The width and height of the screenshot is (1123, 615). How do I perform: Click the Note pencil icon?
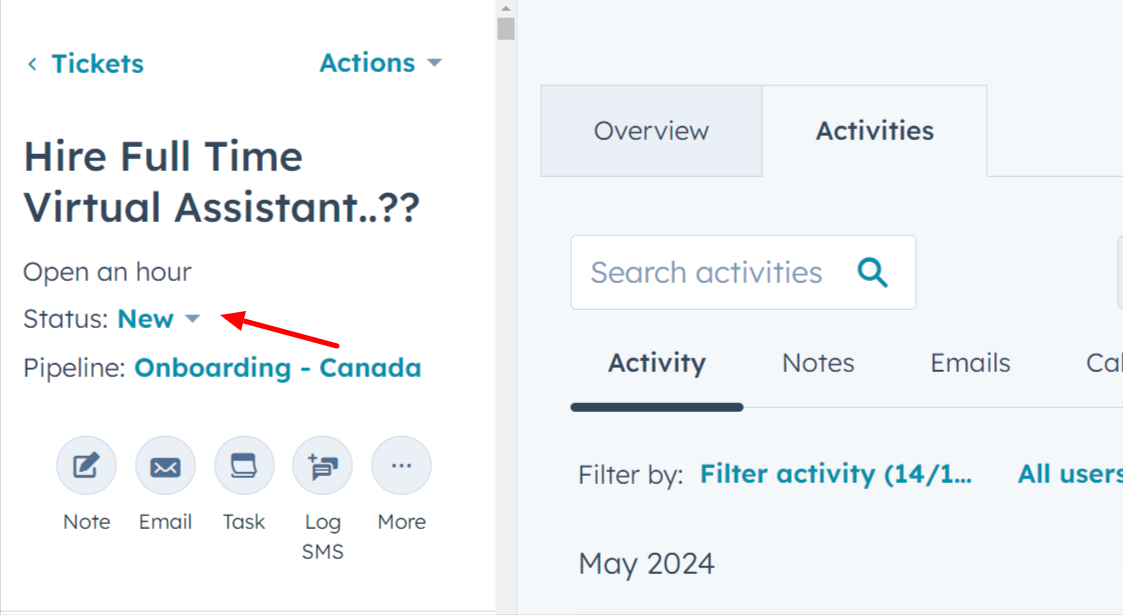(x=86, y=466)
